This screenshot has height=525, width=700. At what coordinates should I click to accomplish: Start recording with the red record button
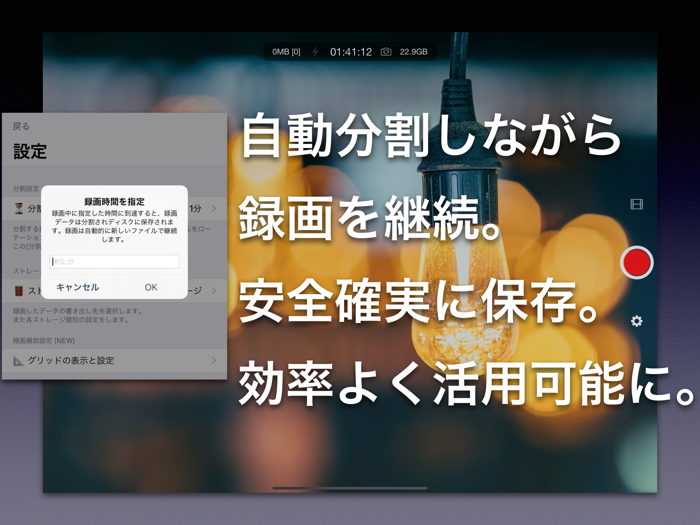pyautogui.click(x=637, y=262)
